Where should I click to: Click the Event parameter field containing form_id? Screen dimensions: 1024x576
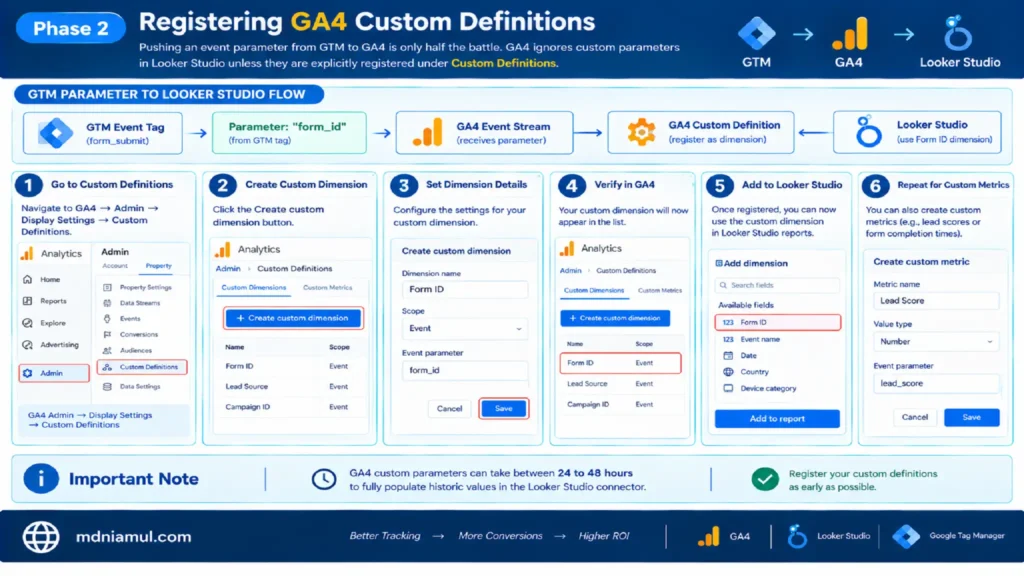click(x=464, y=370)
